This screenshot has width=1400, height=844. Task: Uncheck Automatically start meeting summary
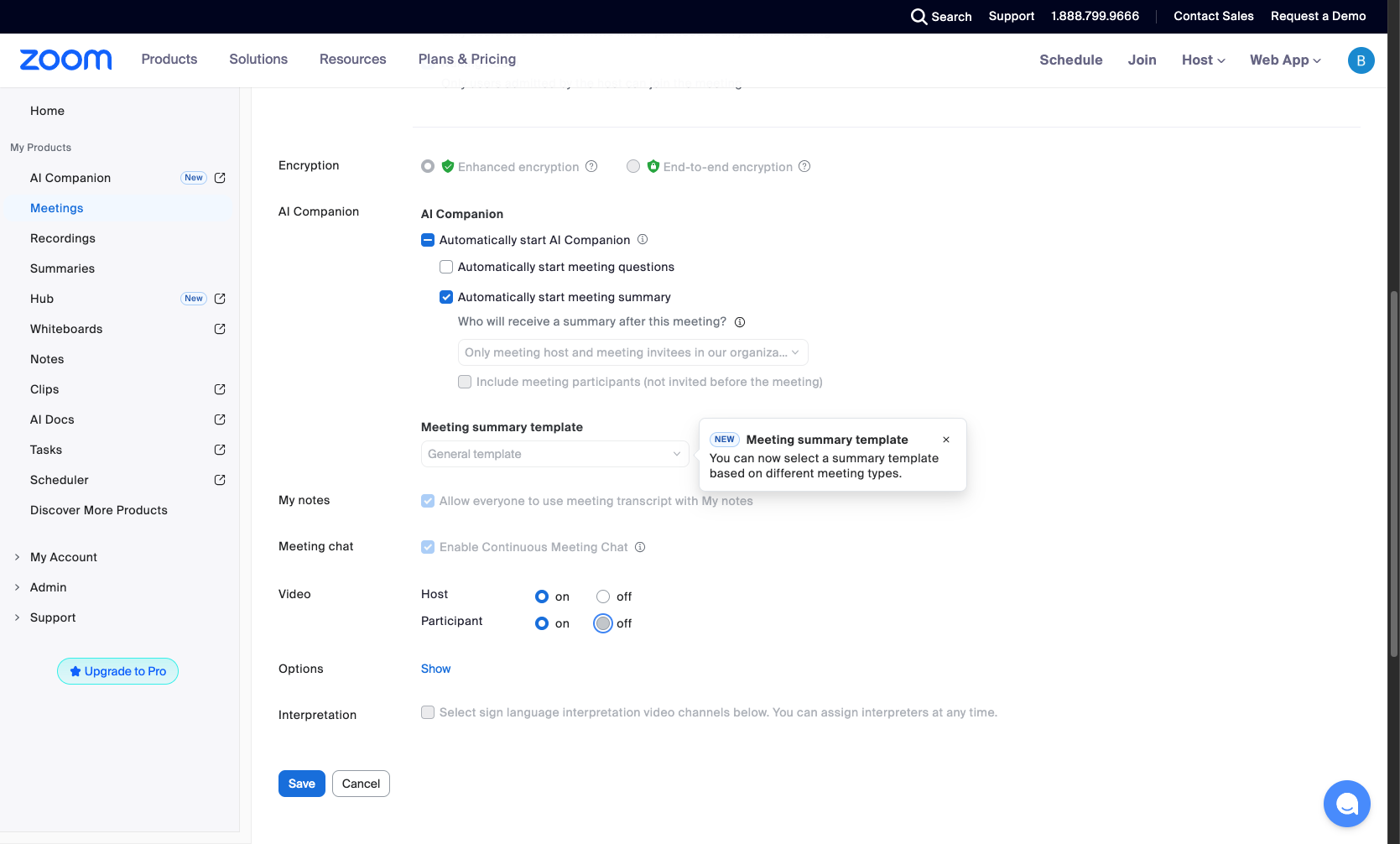[446, 297]
